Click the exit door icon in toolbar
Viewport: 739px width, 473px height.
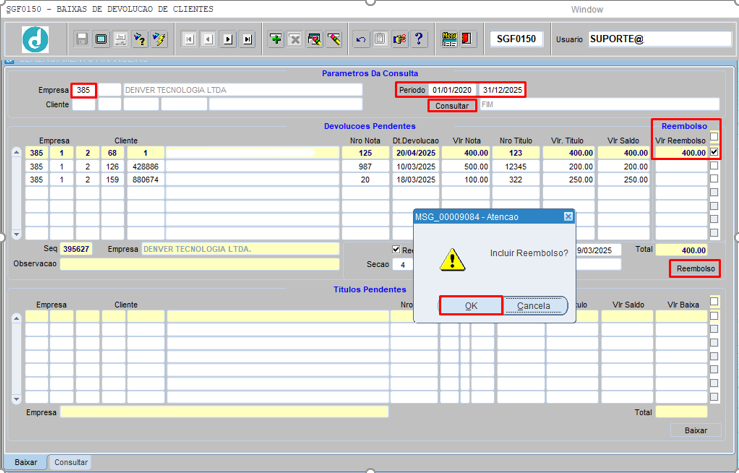pos(469,39)
